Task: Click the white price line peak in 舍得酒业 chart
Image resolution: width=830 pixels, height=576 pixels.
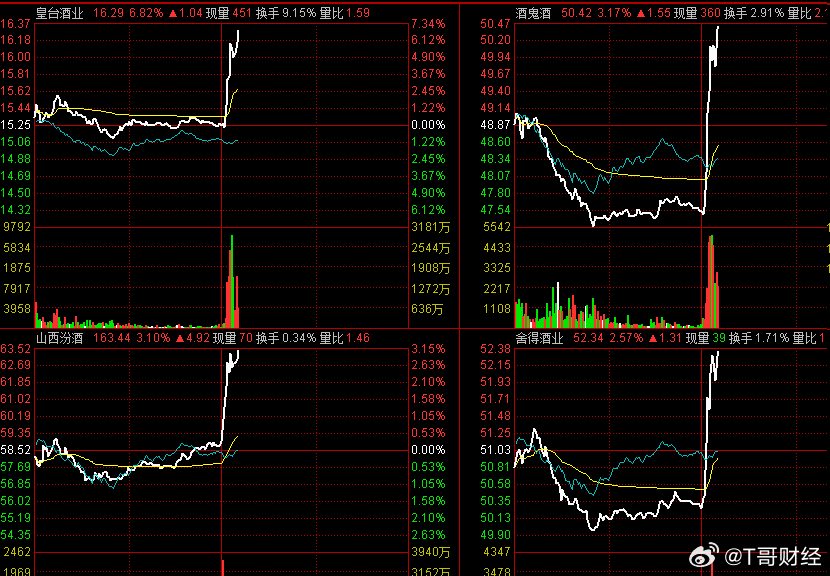Action: 718,353
